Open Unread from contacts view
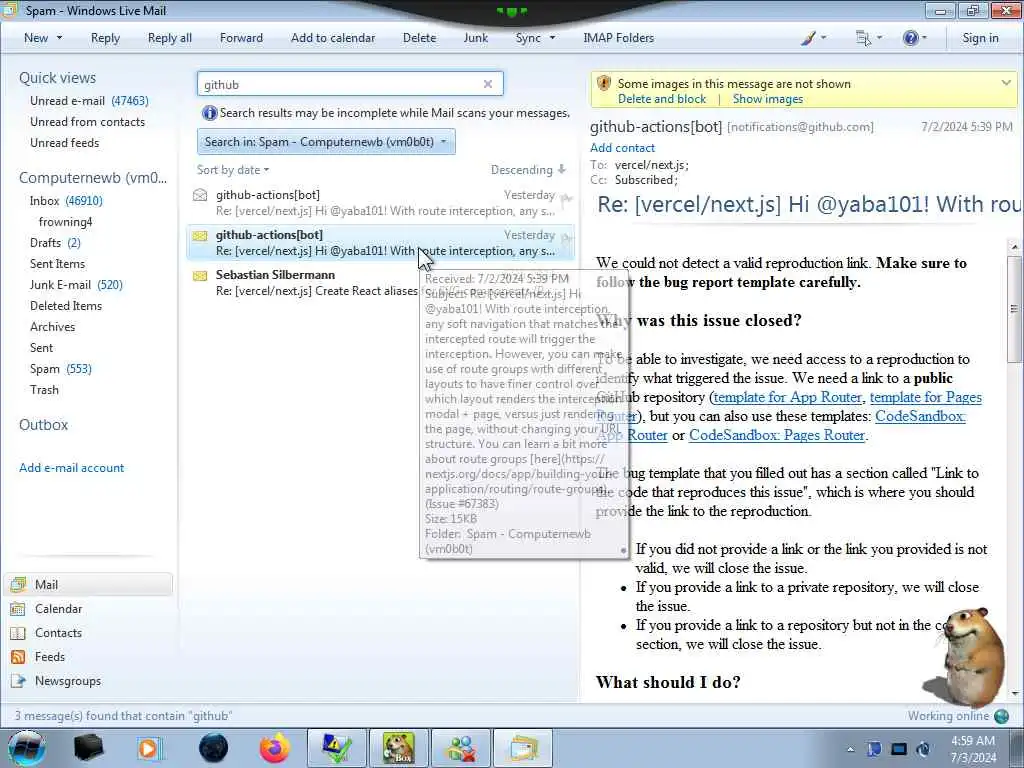This screenshot has width=1024, height=768. (88, 121)
